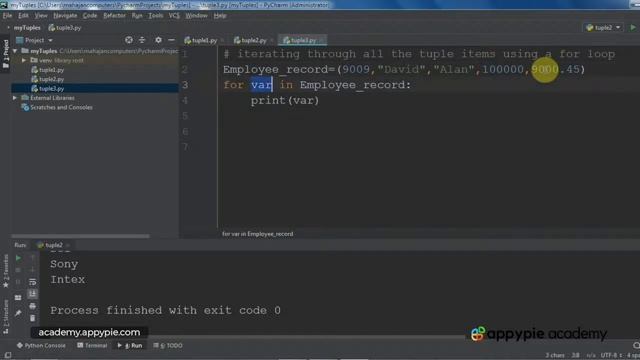Click 'for var in Employee_record' editor breadcrumb

[258, 234]
